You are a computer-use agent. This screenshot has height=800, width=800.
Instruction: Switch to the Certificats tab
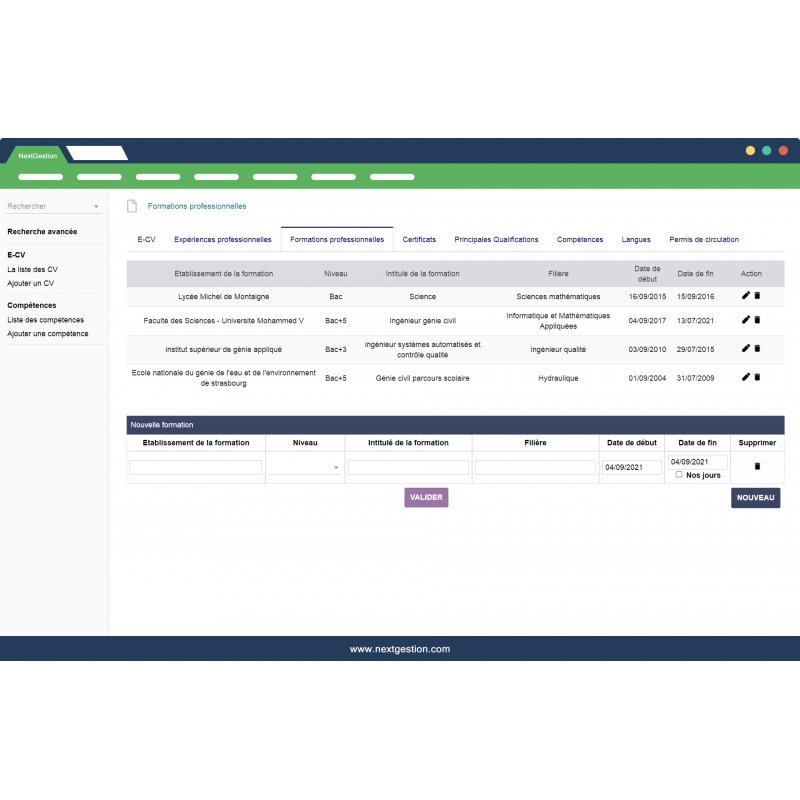tap(419, 240)
